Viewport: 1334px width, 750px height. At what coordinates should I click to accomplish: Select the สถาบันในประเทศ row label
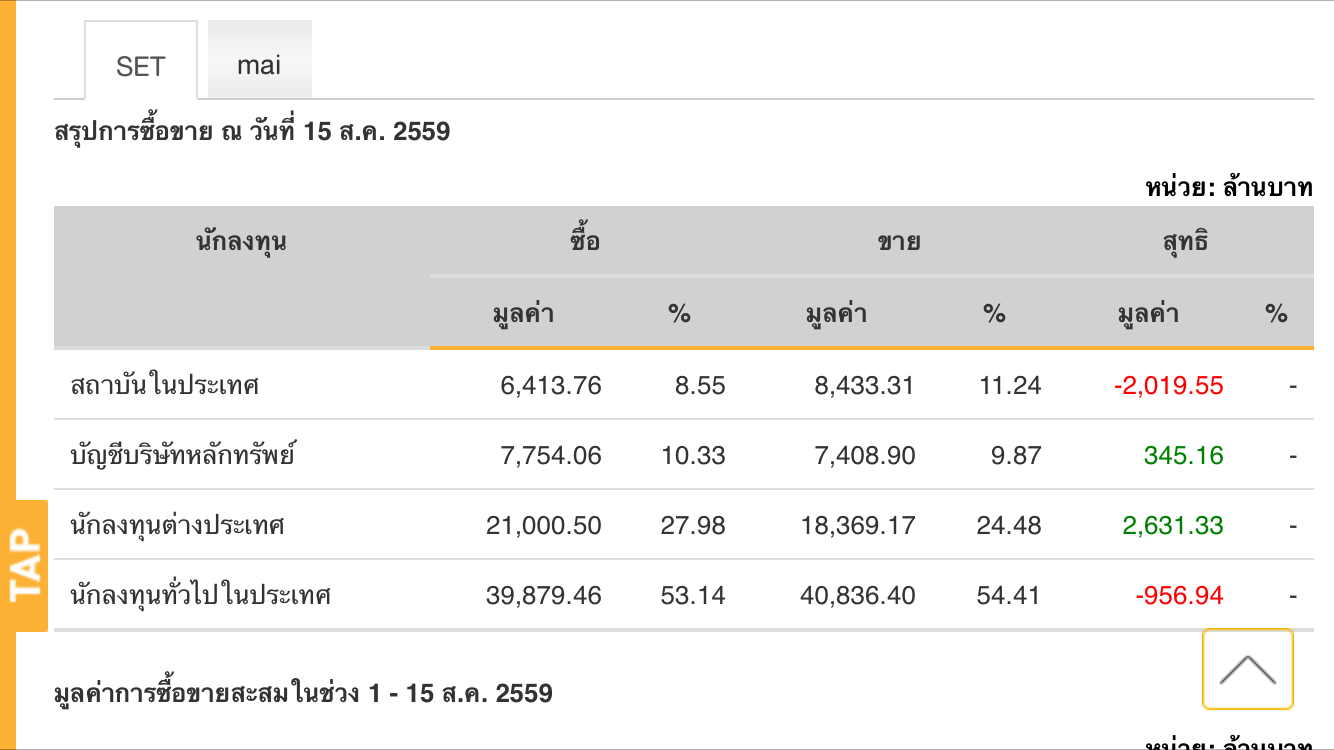(x=165, y=385)
